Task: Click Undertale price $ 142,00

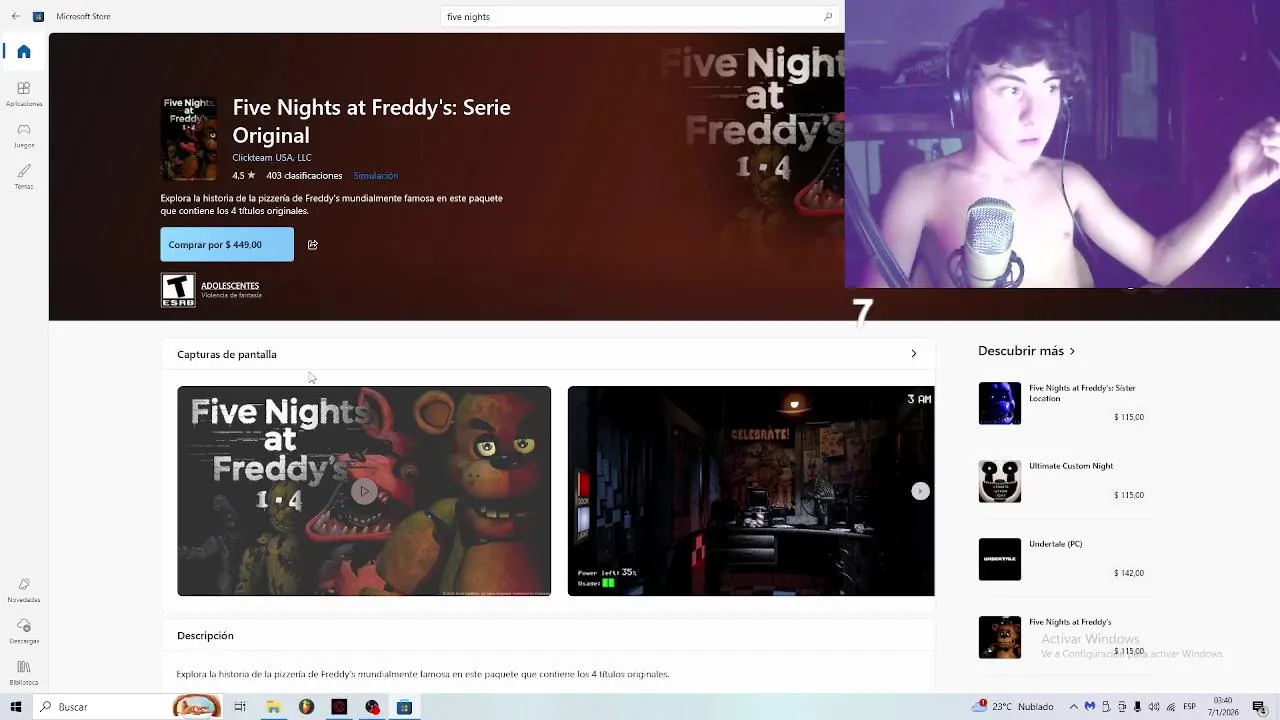Action: (1129, 573)
